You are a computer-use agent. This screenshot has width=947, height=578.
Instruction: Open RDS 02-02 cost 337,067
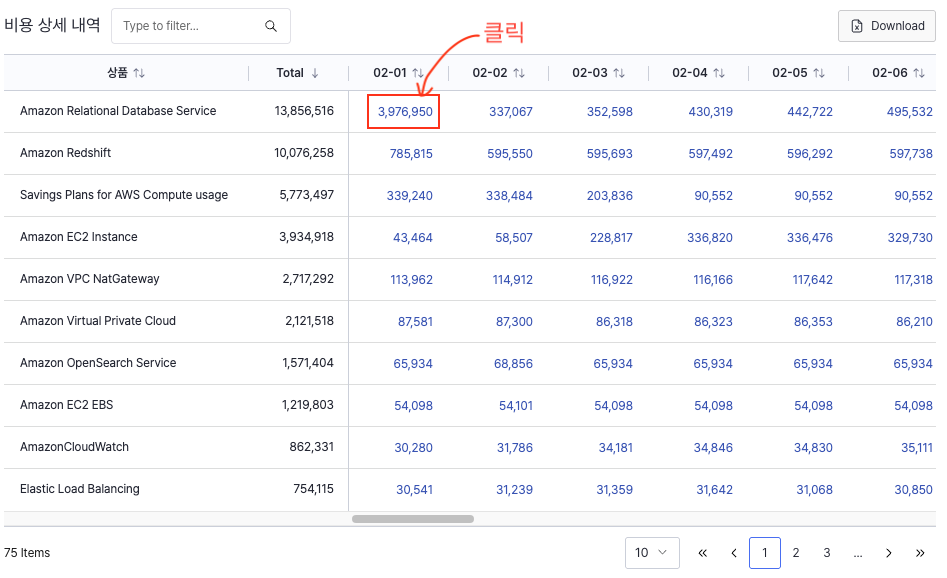(x=511, y=112)
